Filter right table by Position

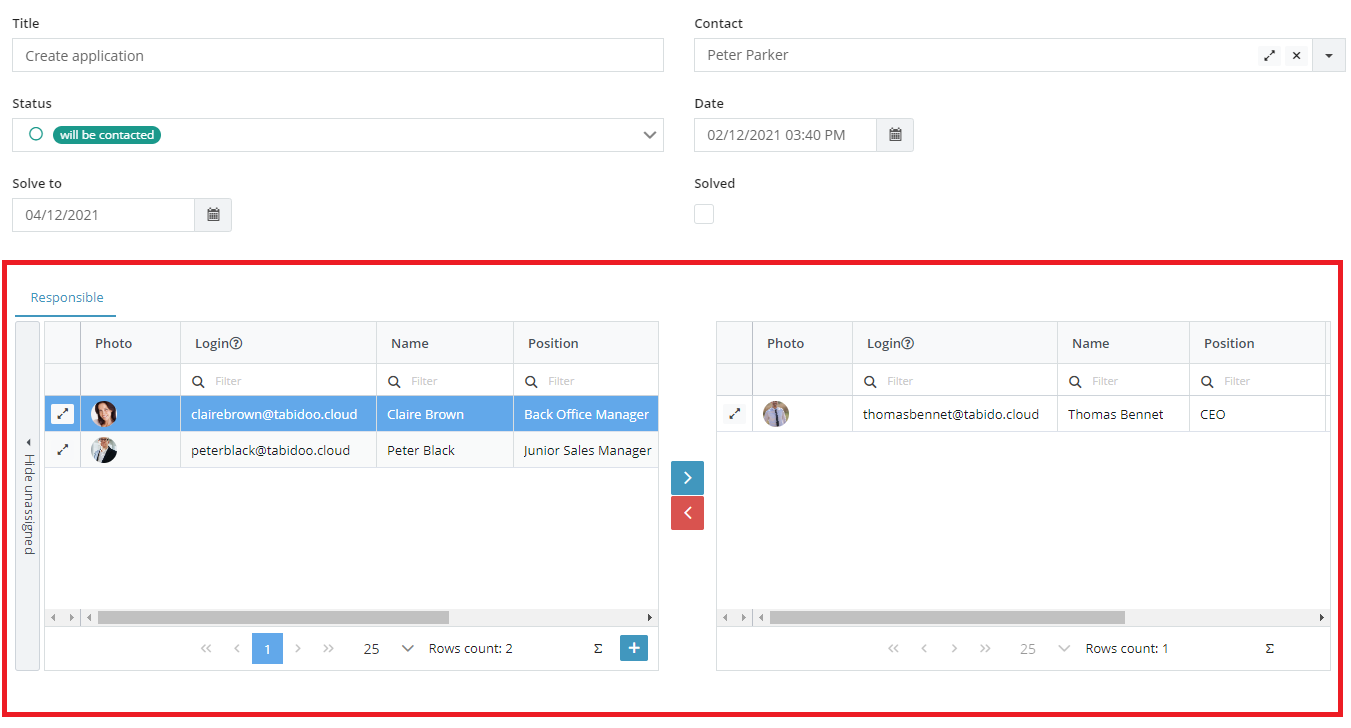(x=1257, y=381)
